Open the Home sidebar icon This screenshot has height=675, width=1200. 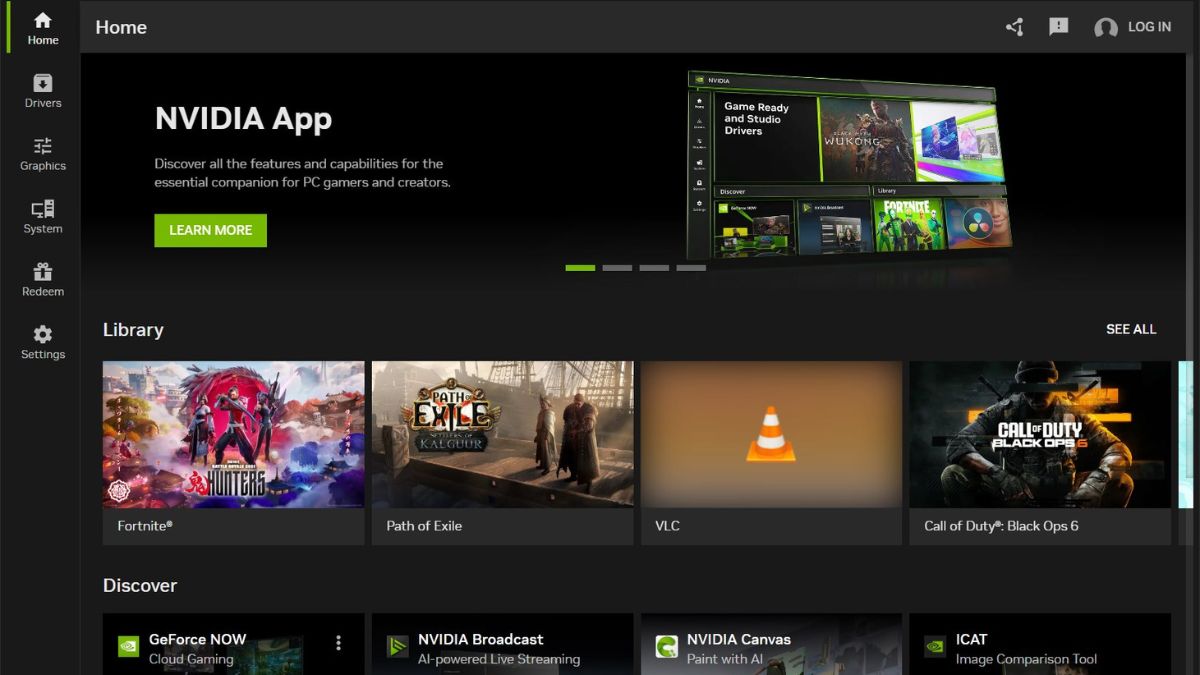tap(42, 20)
